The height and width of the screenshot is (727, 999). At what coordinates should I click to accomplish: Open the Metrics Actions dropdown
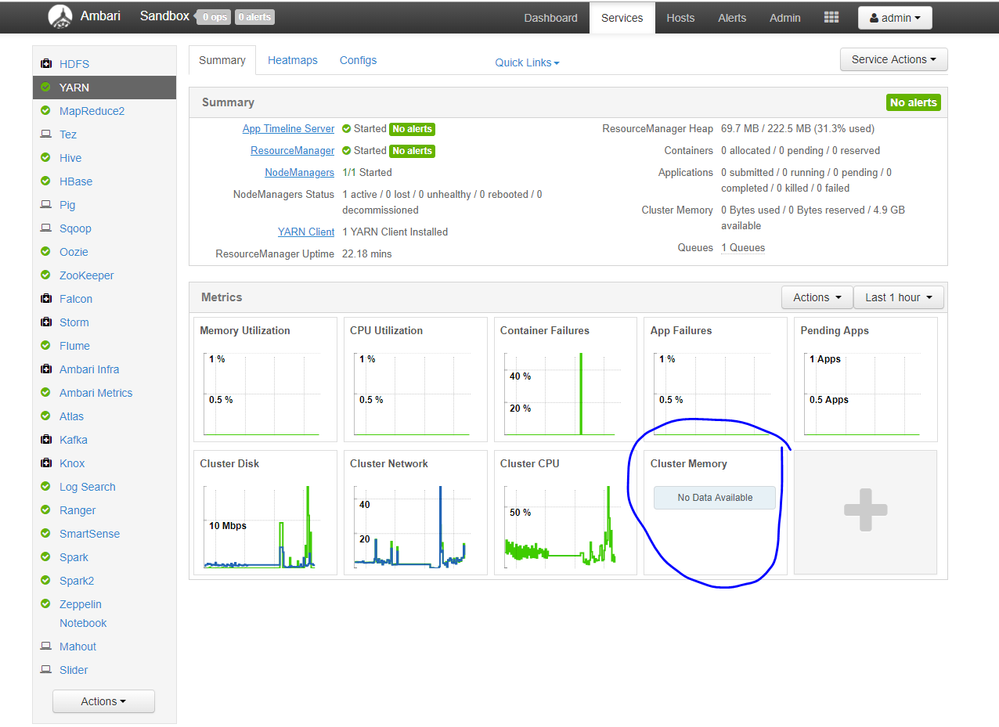817,298
